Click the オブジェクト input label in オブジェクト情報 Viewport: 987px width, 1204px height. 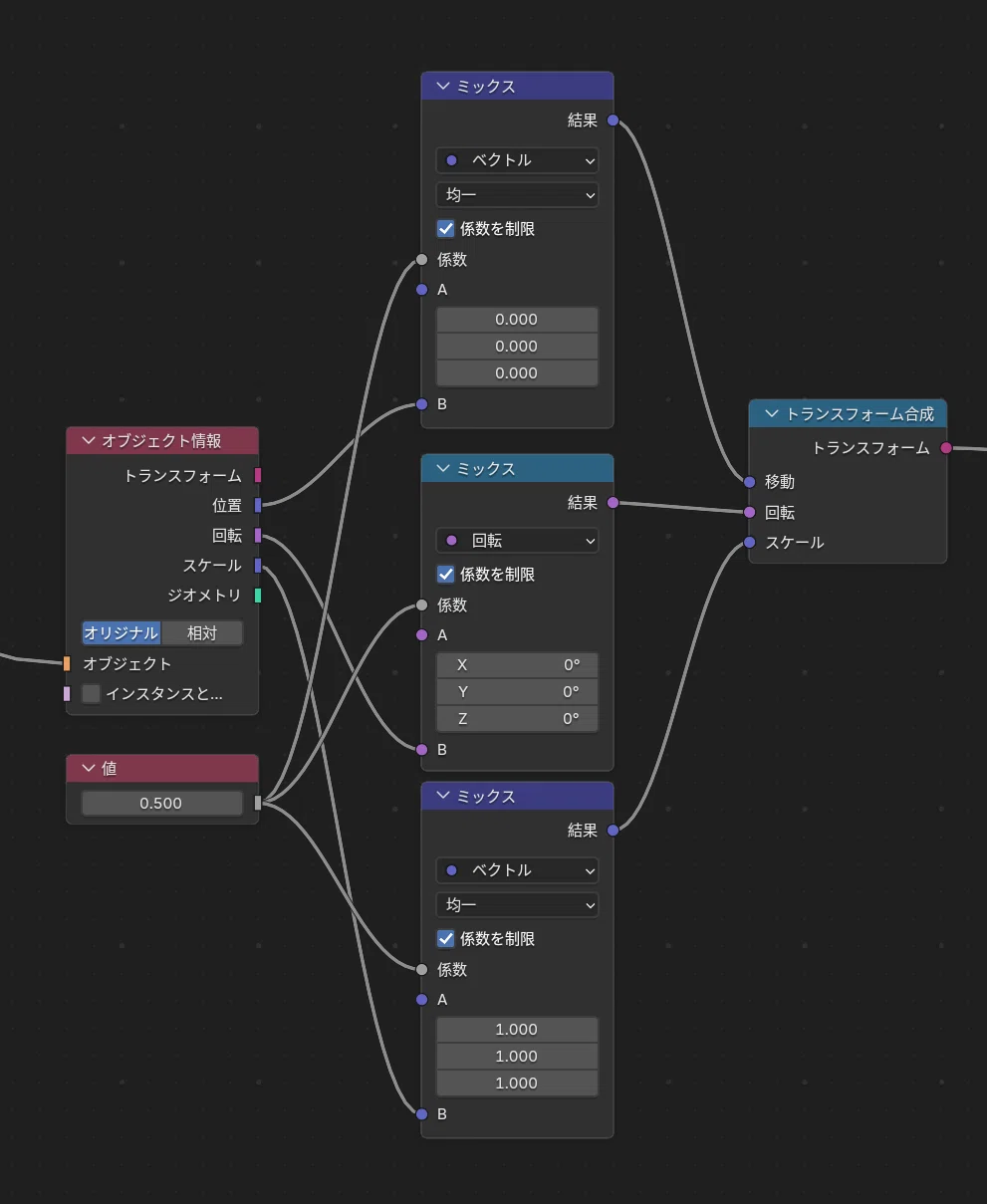127,664
